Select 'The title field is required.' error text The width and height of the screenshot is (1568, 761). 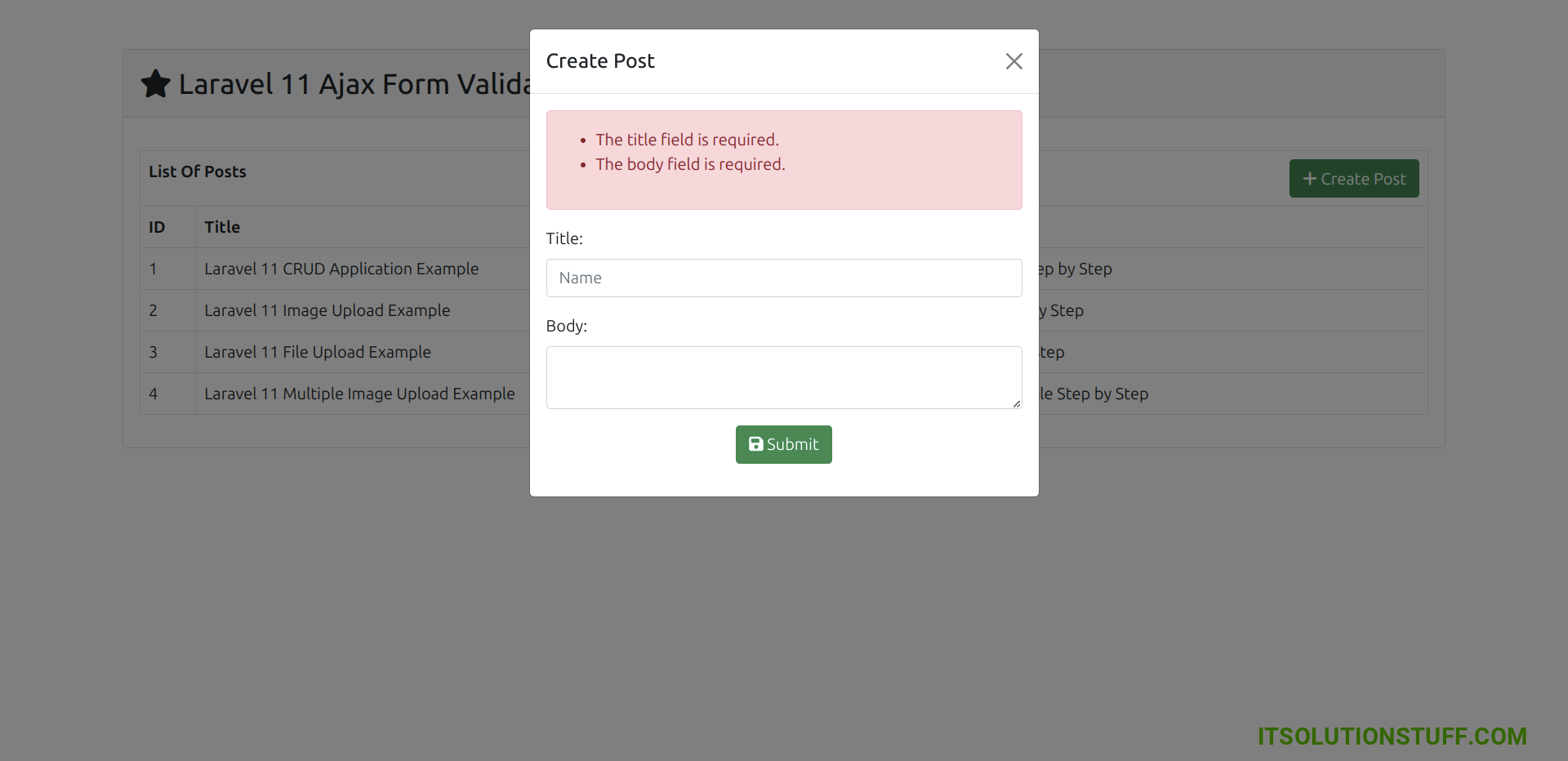687,140
